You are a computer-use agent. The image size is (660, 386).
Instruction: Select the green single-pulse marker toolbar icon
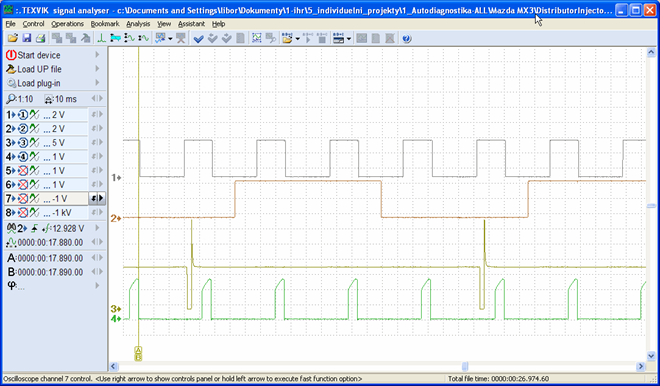coord(101,38)
